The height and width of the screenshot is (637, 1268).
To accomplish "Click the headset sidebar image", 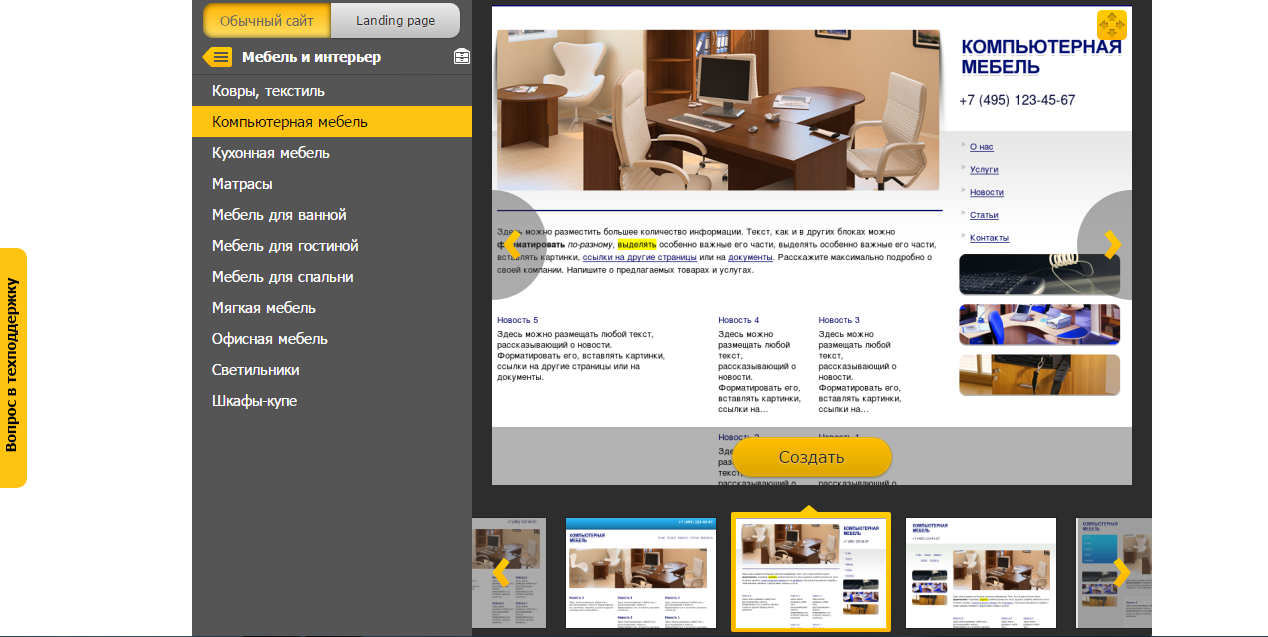I will pos(1039,274).
